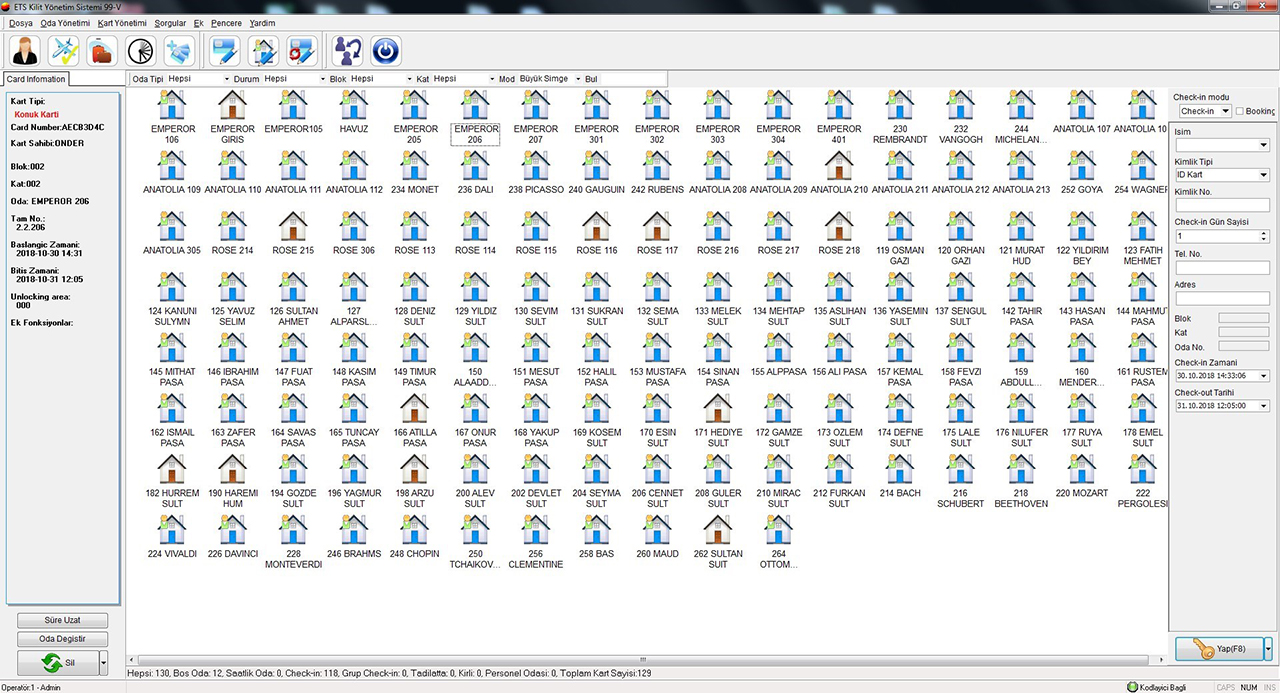The width and height of the screenshot is (1280, 693).
Task: Click the blue power button toolbar icon
Action: pos(386,50)
